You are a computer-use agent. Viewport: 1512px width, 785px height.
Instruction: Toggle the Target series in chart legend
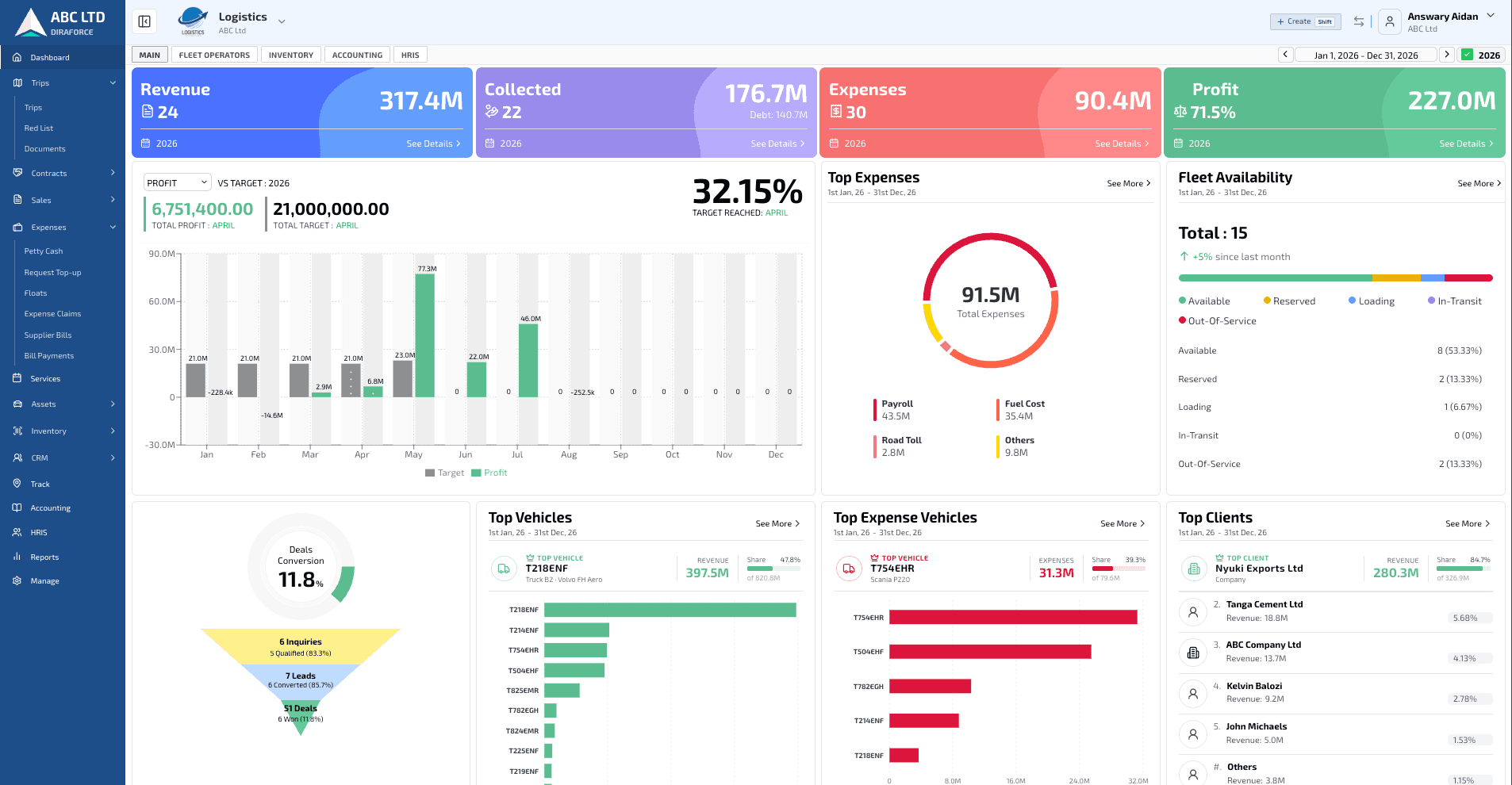point(444,473)
